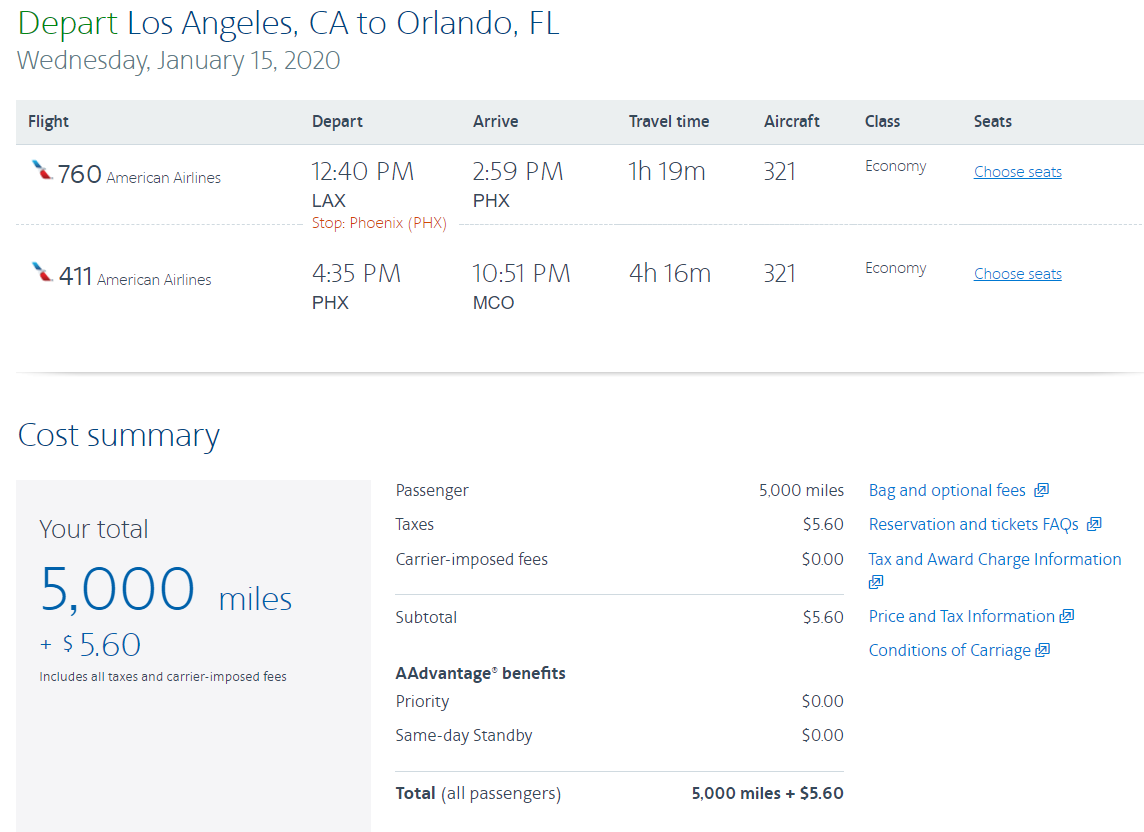Viewport: 1144px width, 832px height.
Task: Click external link icon after Conditions of Carriage
Action: 1043,650
